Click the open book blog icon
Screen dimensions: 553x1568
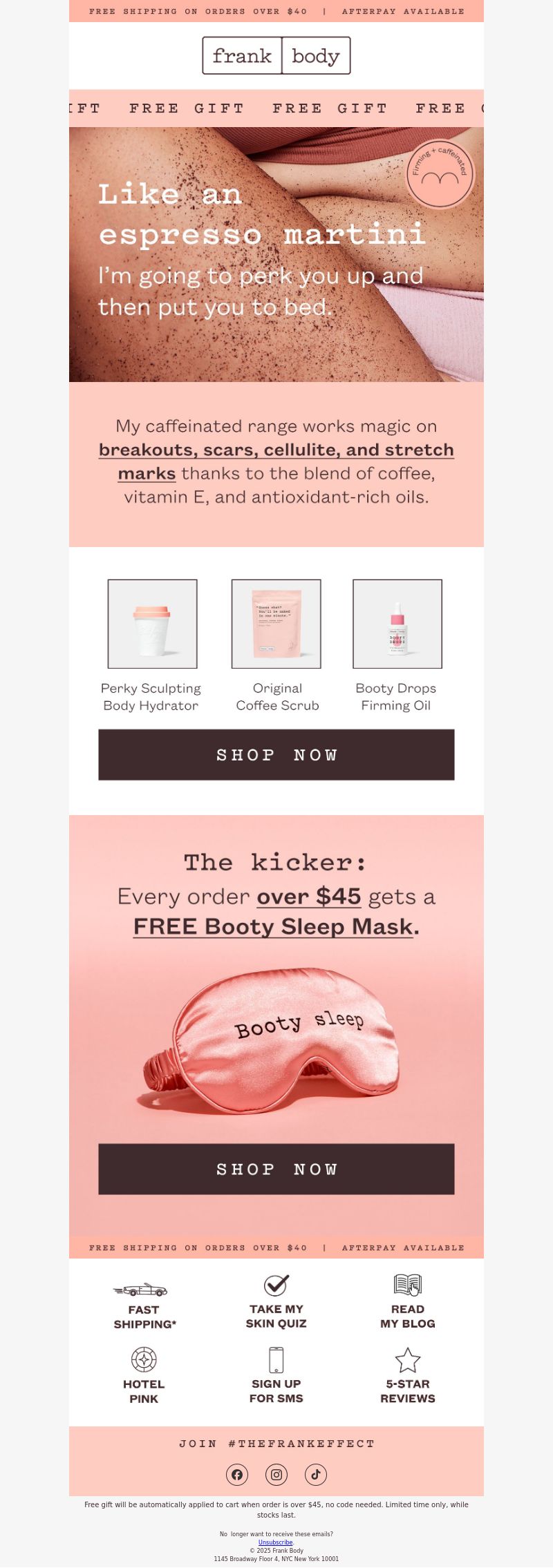pos(408,1285)
